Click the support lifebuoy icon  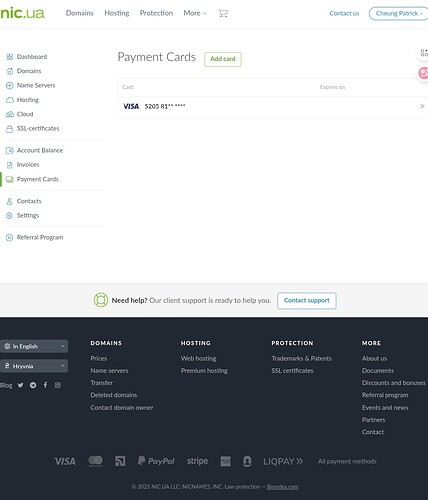pos(101,300)
